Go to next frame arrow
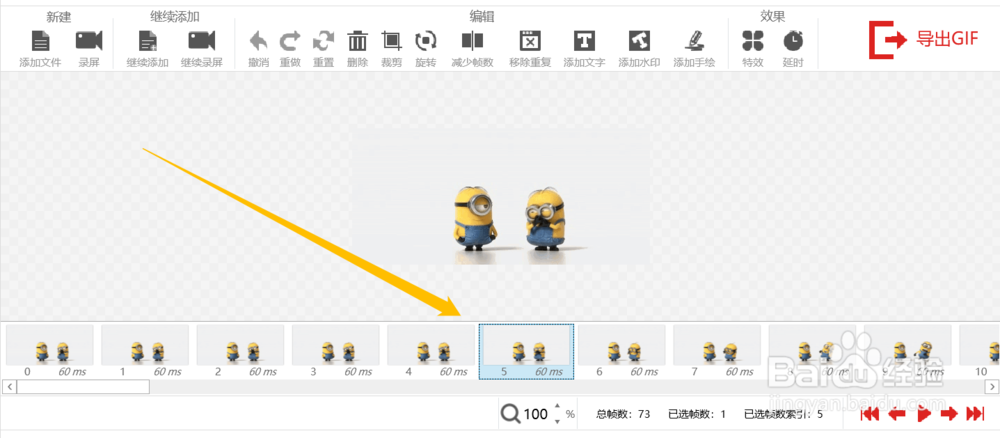 949,414
